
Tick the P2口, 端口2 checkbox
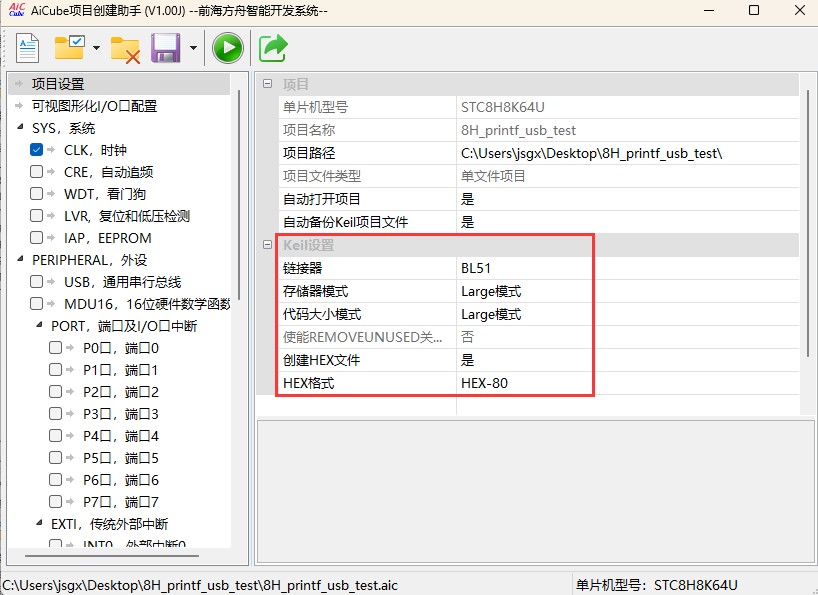[55, 391]
